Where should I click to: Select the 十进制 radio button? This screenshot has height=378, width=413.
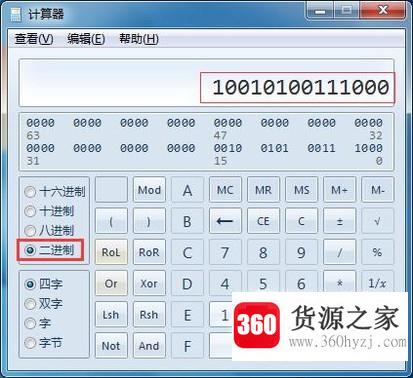(x=49, y=211)
